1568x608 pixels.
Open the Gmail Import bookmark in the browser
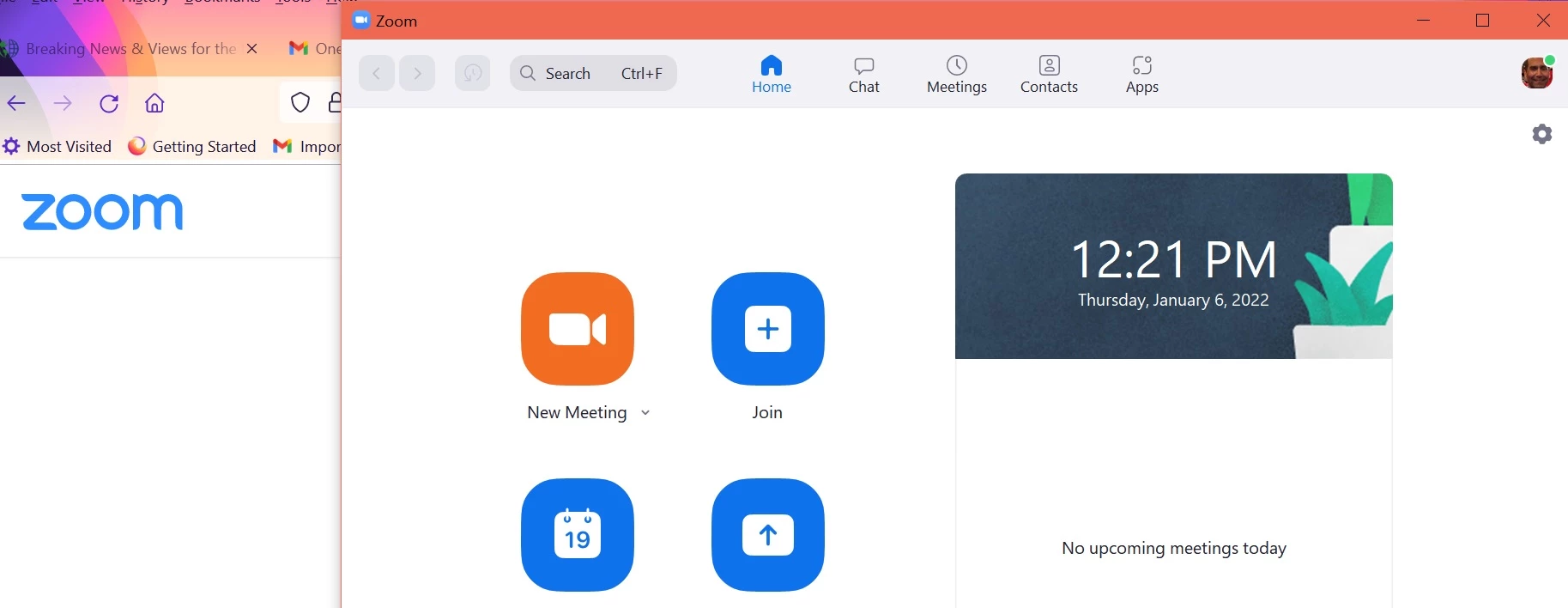pyautogui.click(x=306, y=147)
